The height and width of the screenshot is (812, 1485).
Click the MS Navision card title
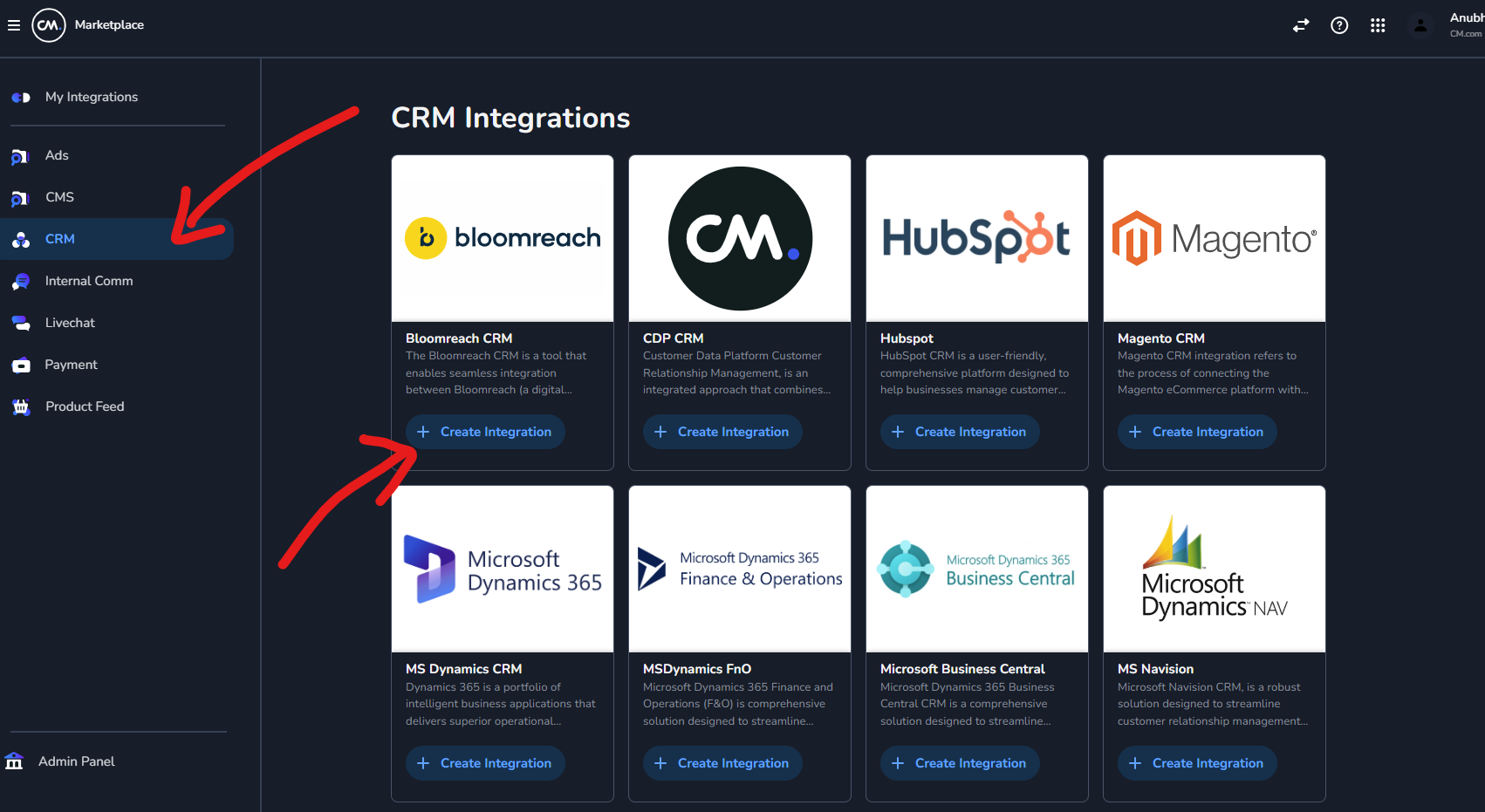(x=1155, y=669)
